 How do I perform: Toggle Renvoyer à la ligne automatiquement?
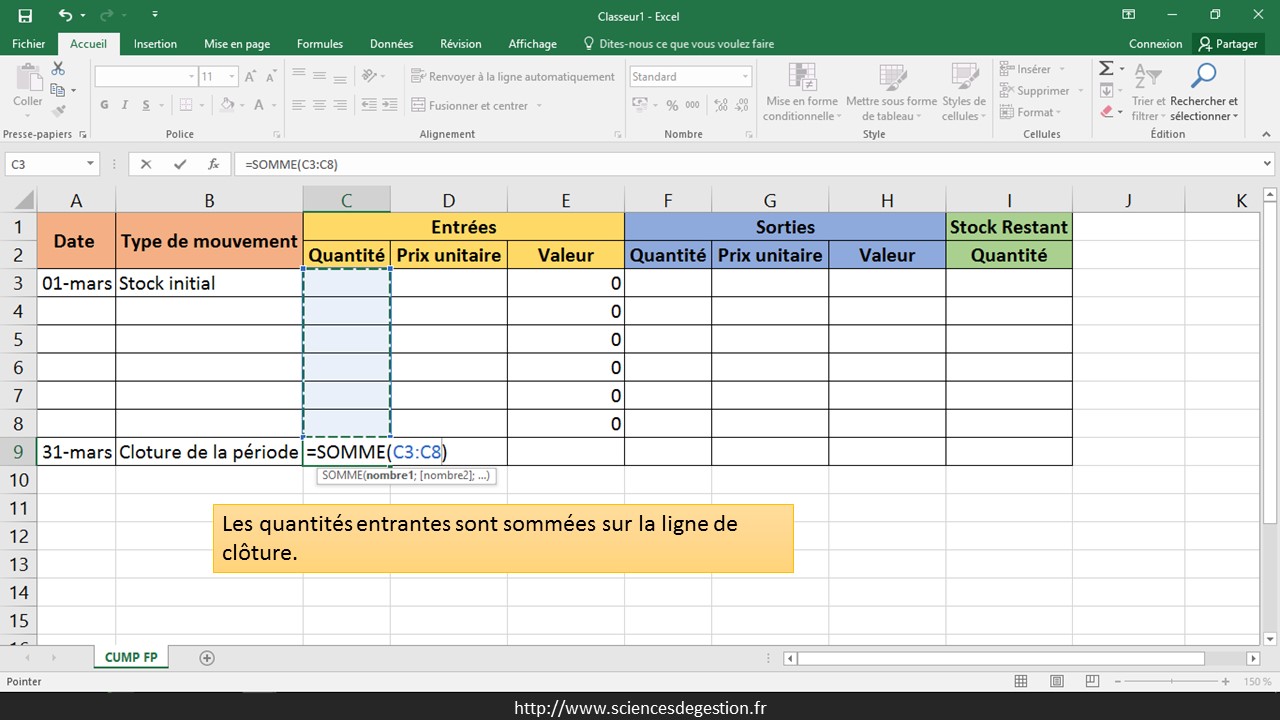(x=513, y=77)
